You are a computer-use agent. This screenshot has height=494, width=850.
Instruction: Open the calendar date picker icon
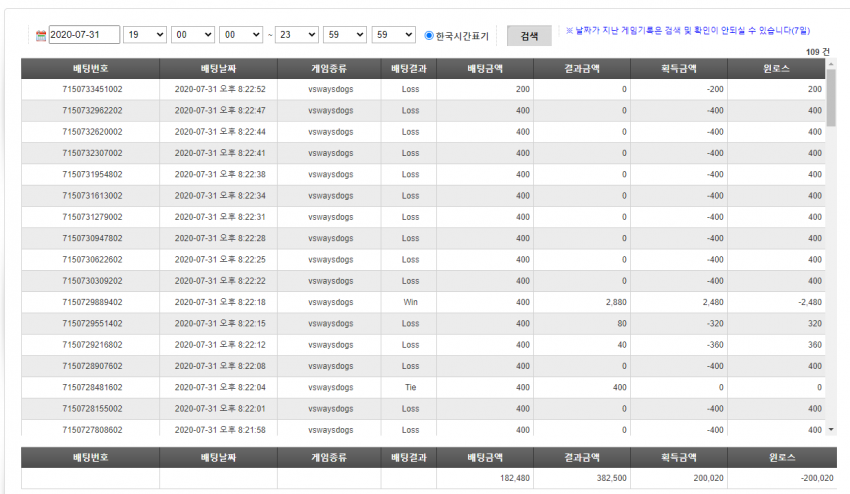41,36
